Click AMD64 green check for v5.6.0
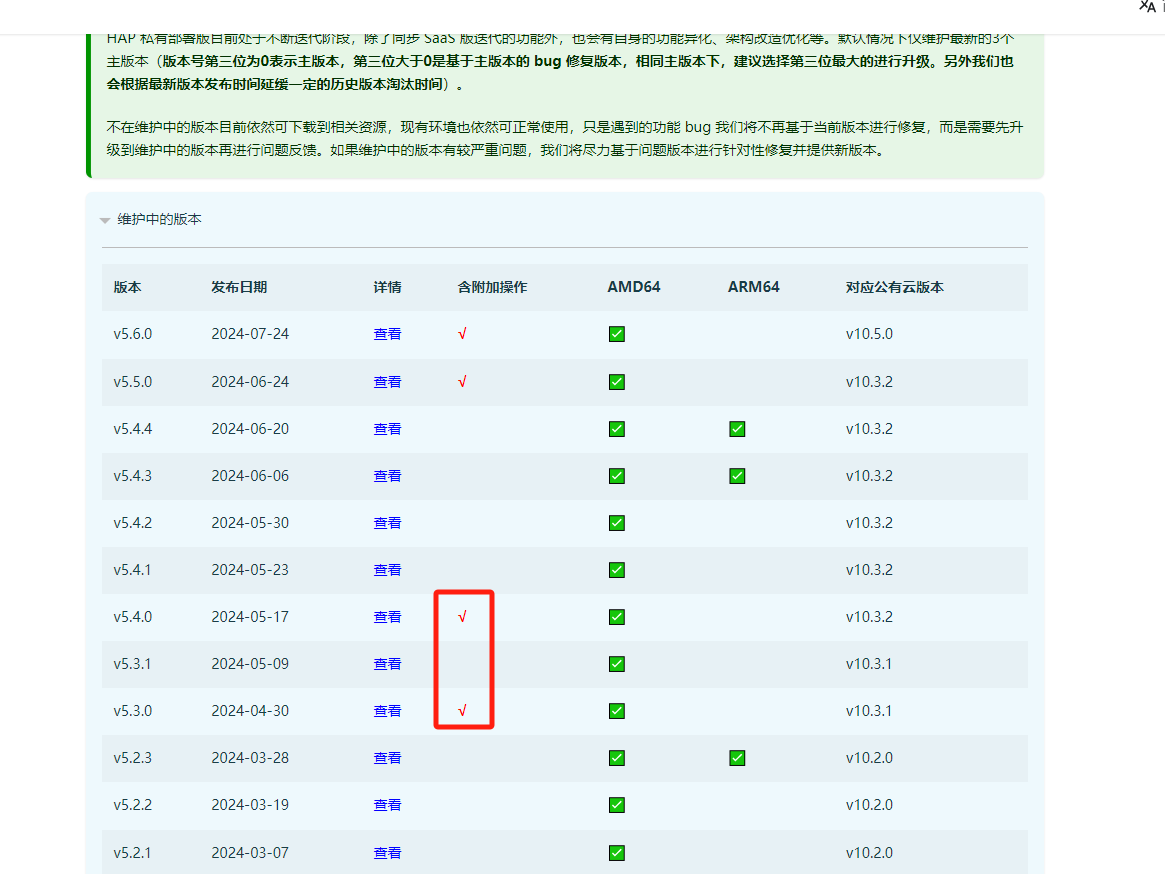1165x874 pixels. (x=617, y=334)
